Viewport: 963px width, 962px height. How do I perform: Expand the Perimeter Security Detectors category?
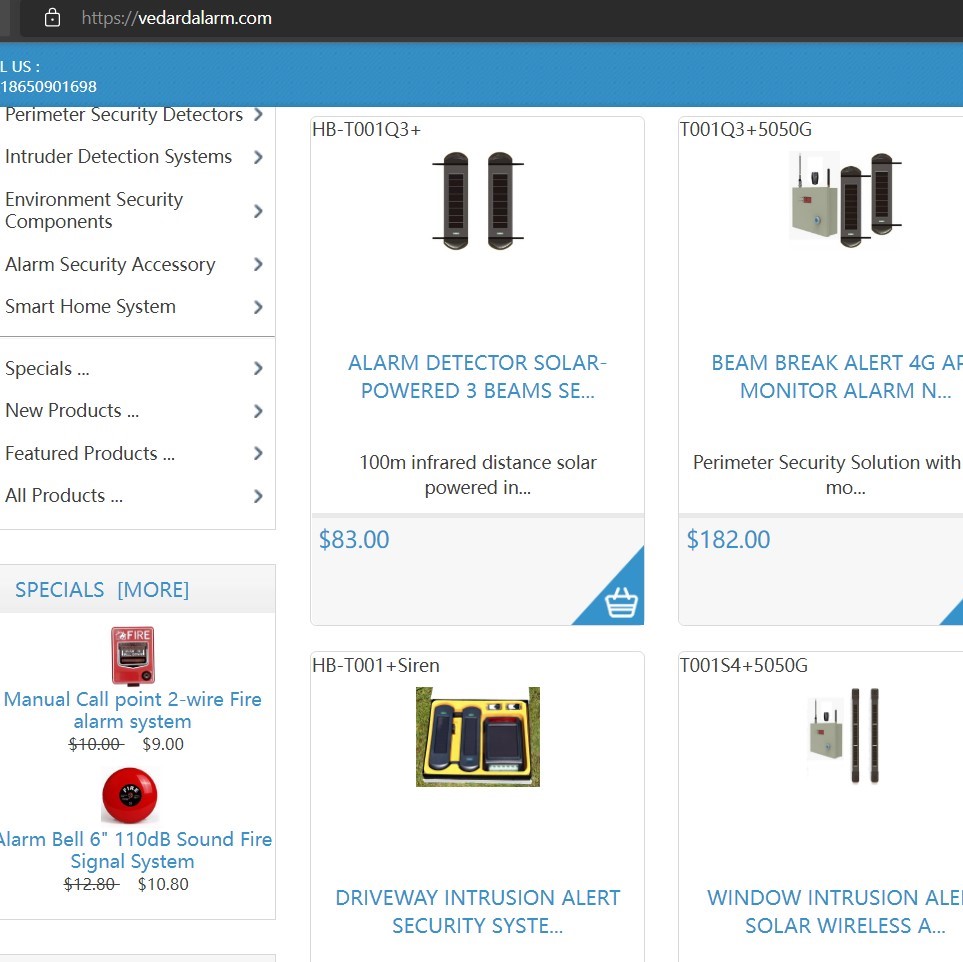click(x=258, y=114)
